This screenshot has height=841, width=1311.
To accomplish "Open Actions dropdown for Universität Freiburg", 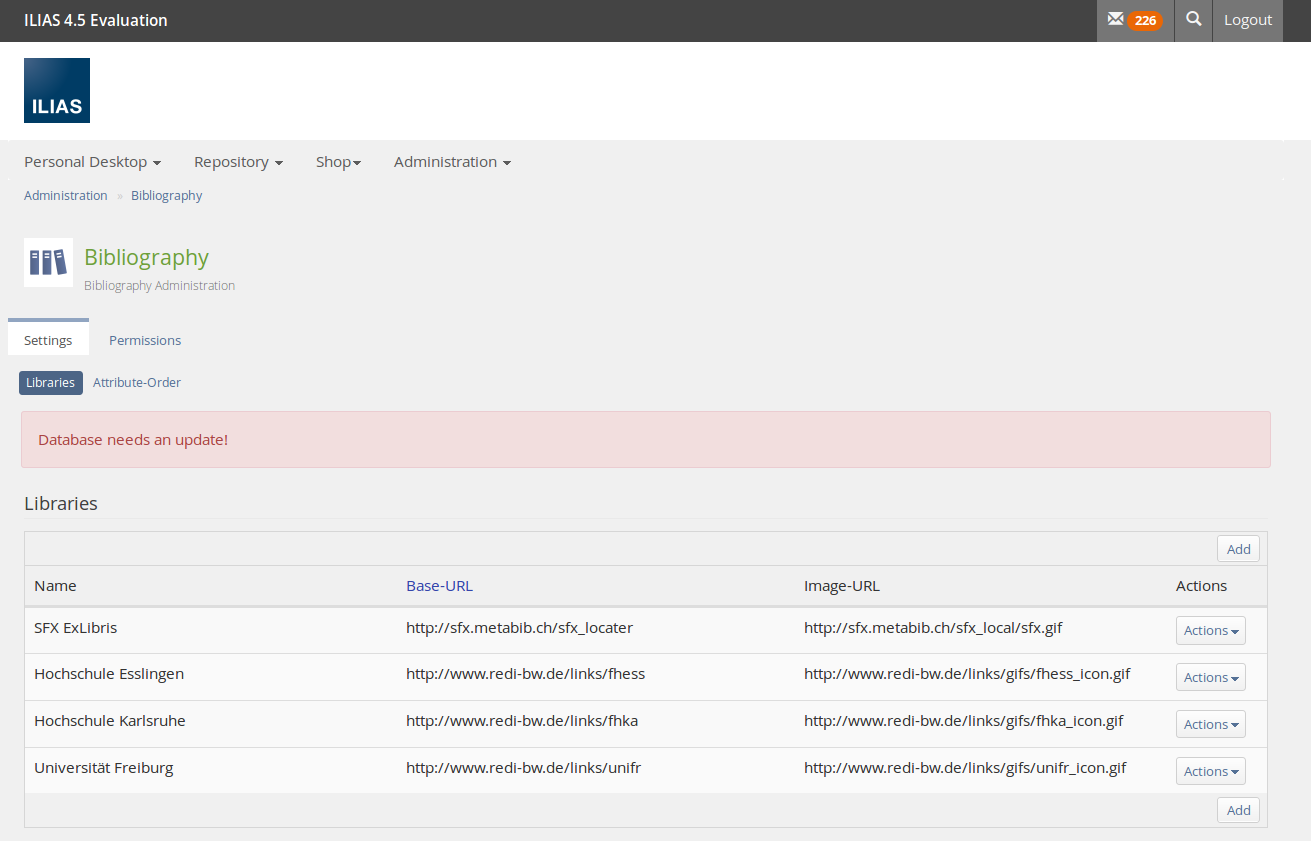I will pos(1210,772).
